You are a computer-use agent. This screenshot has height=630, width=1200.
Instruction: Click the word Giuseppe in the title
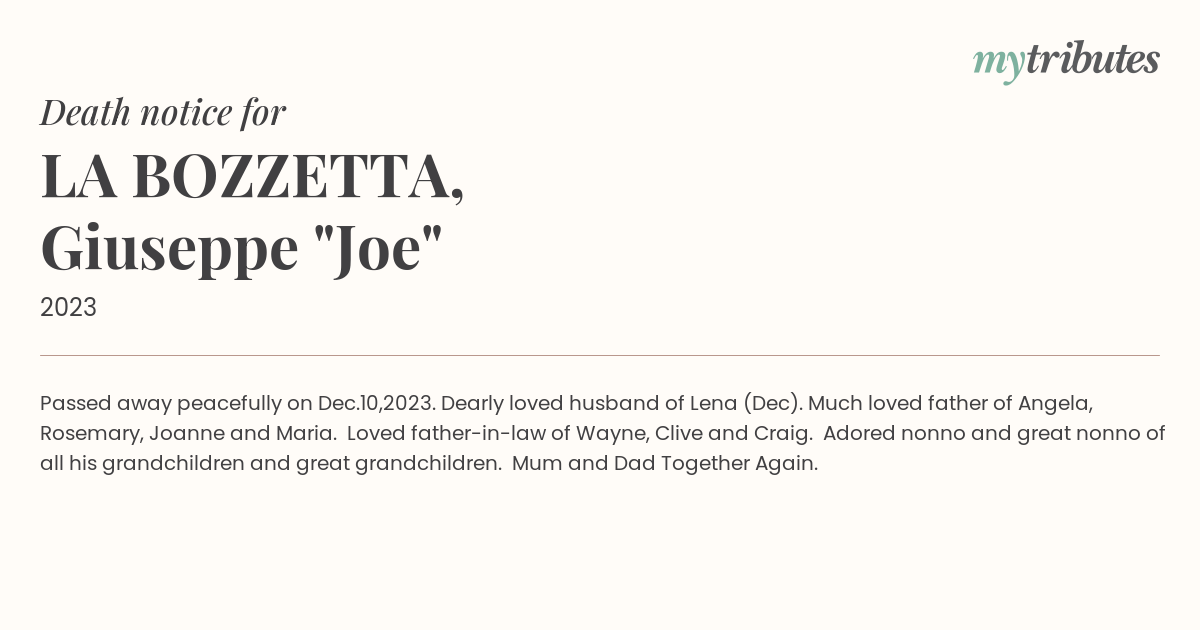[169, 250]
